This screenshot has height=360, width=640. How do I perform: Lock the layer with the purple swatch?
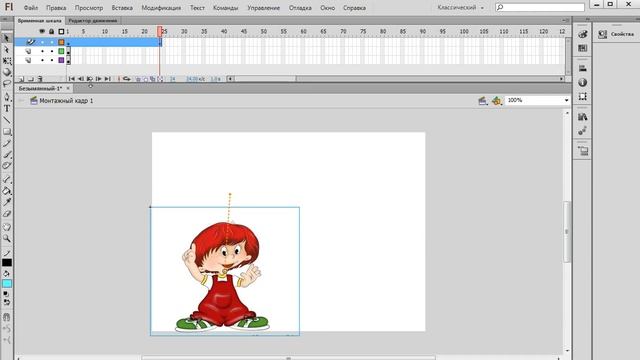tap(52, 60)
